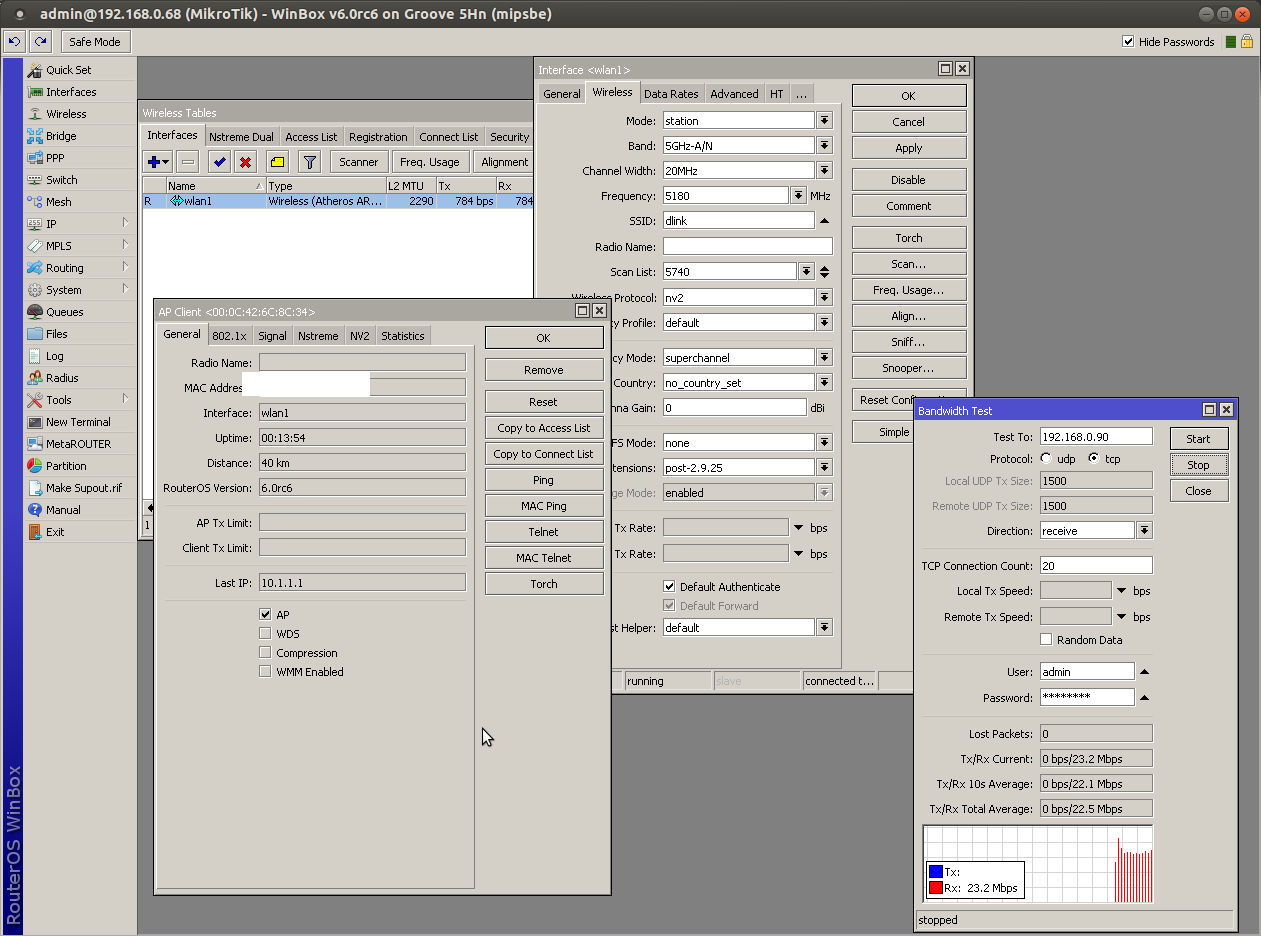Click the blue checkmark enable icon
The image size is (1261, 936).
tap(219, 162)
